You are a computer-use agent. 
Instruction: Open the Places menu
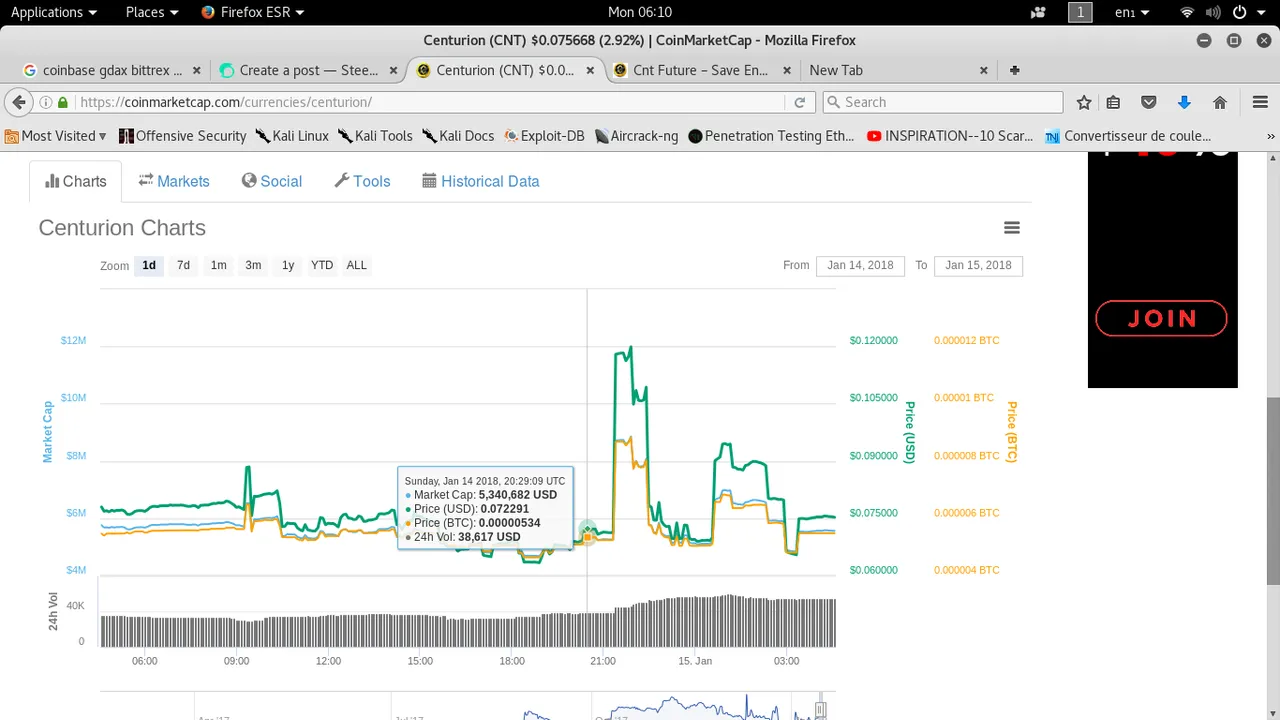(x=152, y=12)
